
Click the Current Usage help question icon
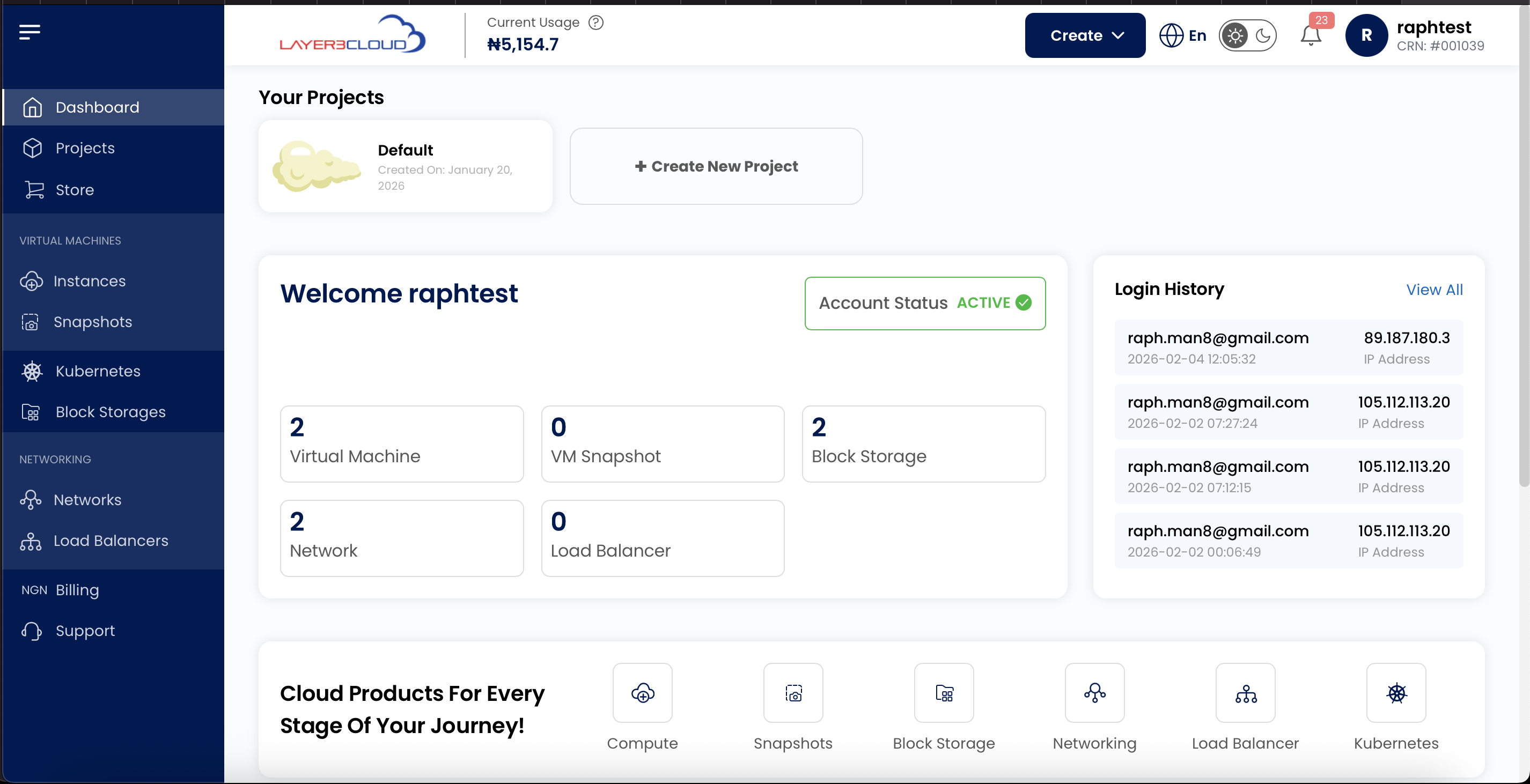coord(595,23)
